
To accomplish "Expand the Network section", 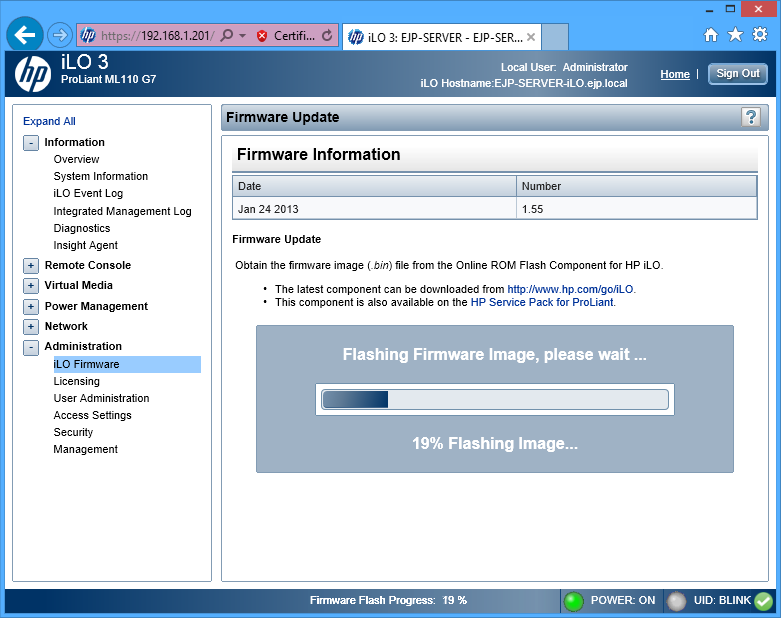I will (x=31, y=327).
